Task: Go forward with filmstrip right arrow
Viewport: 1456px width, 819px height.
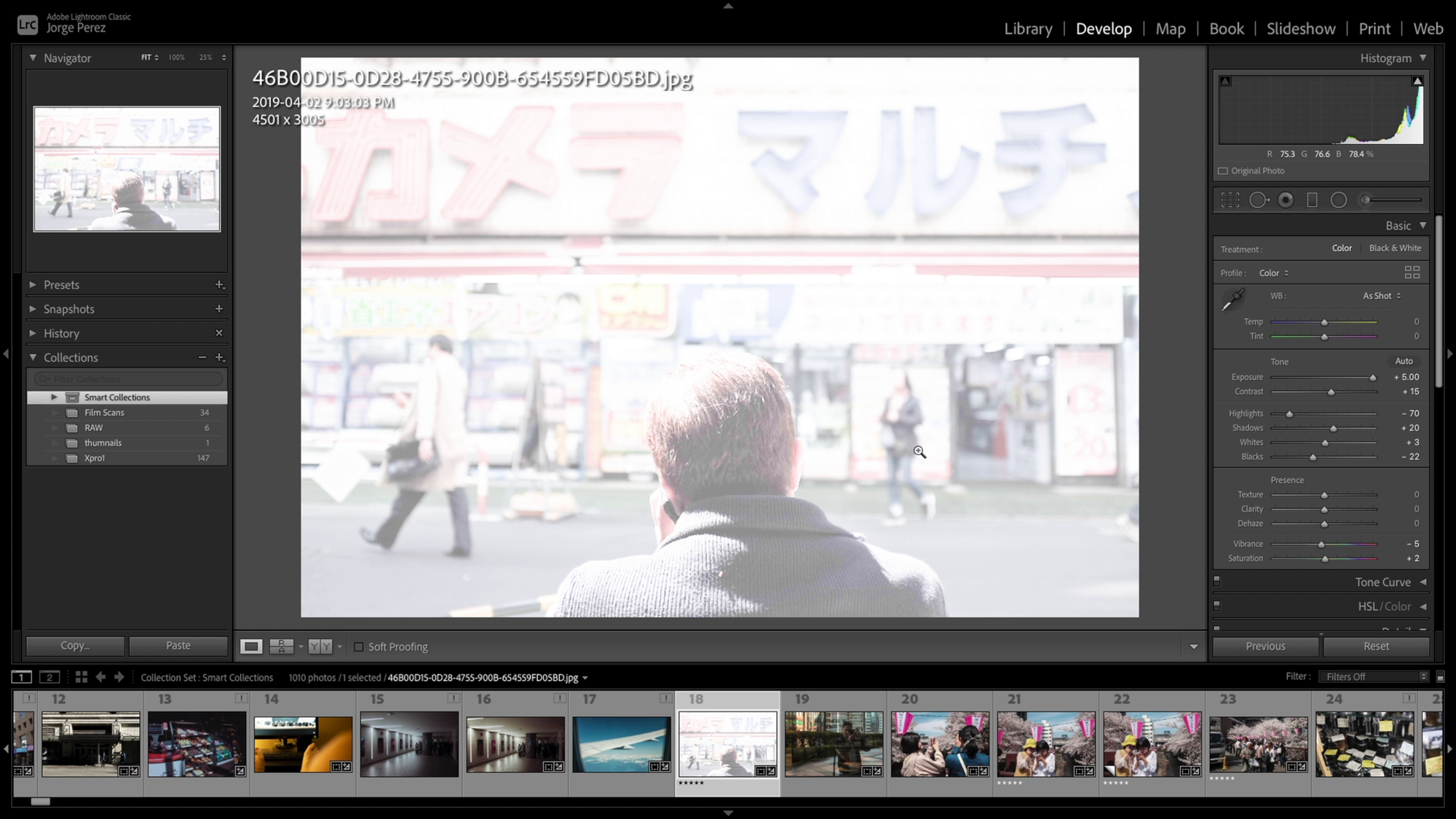Action: 119,677
